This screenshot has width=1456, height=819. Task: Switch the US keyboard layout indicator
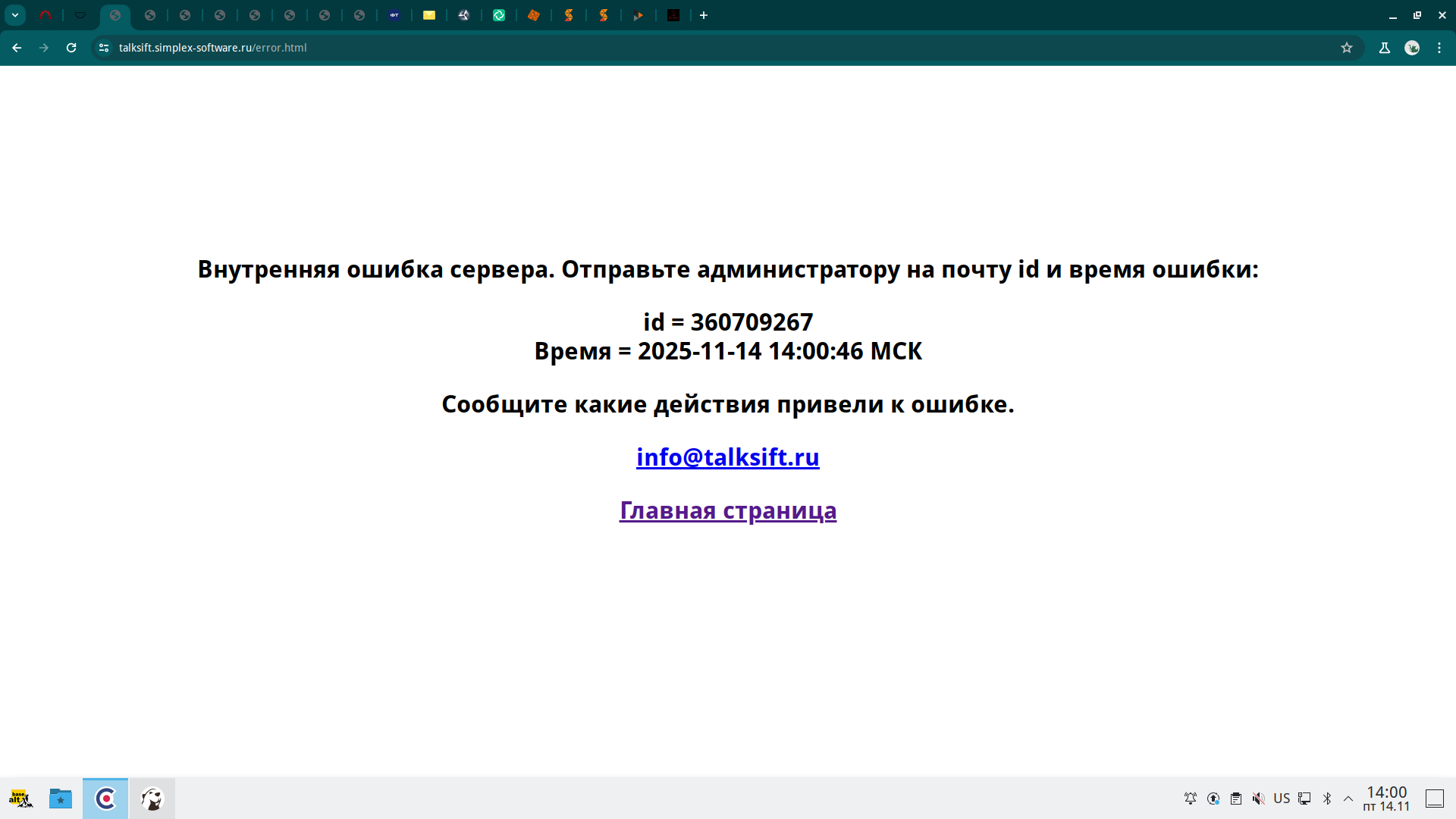1282,799
